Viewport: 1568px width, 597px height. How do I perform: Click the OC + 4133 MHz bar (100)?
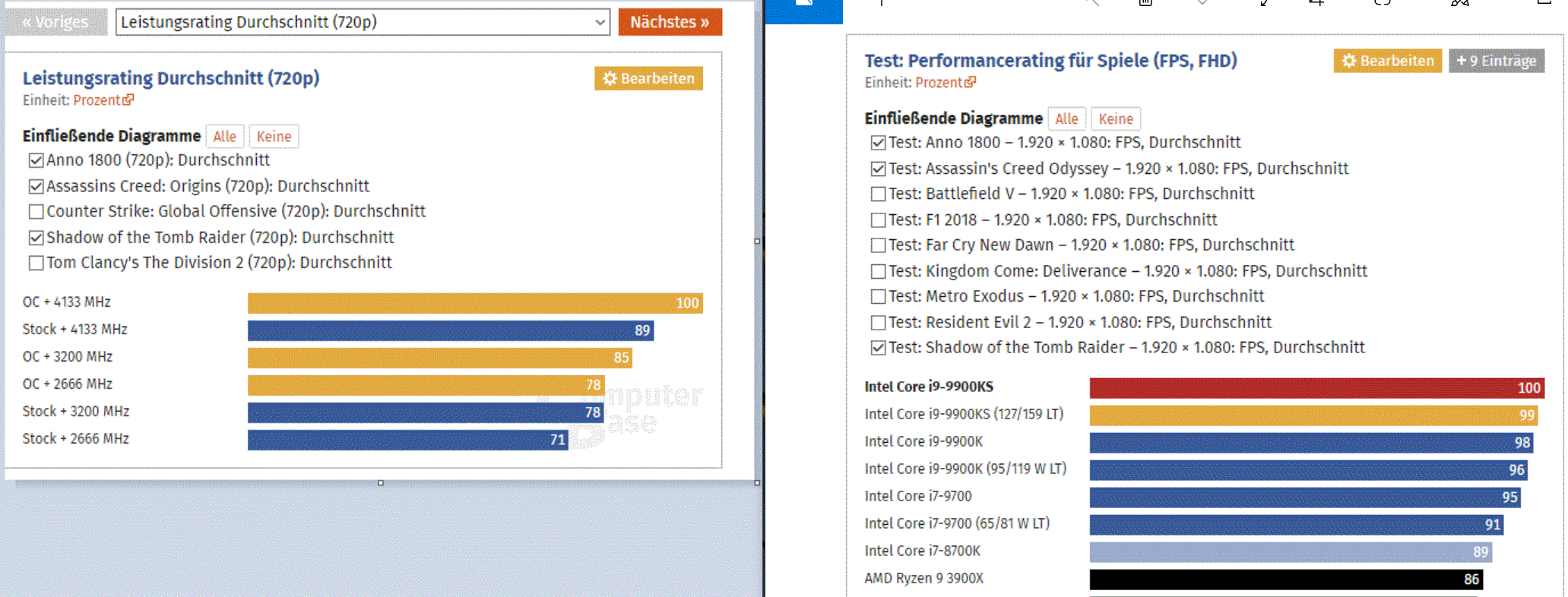[x=475, y=303]
